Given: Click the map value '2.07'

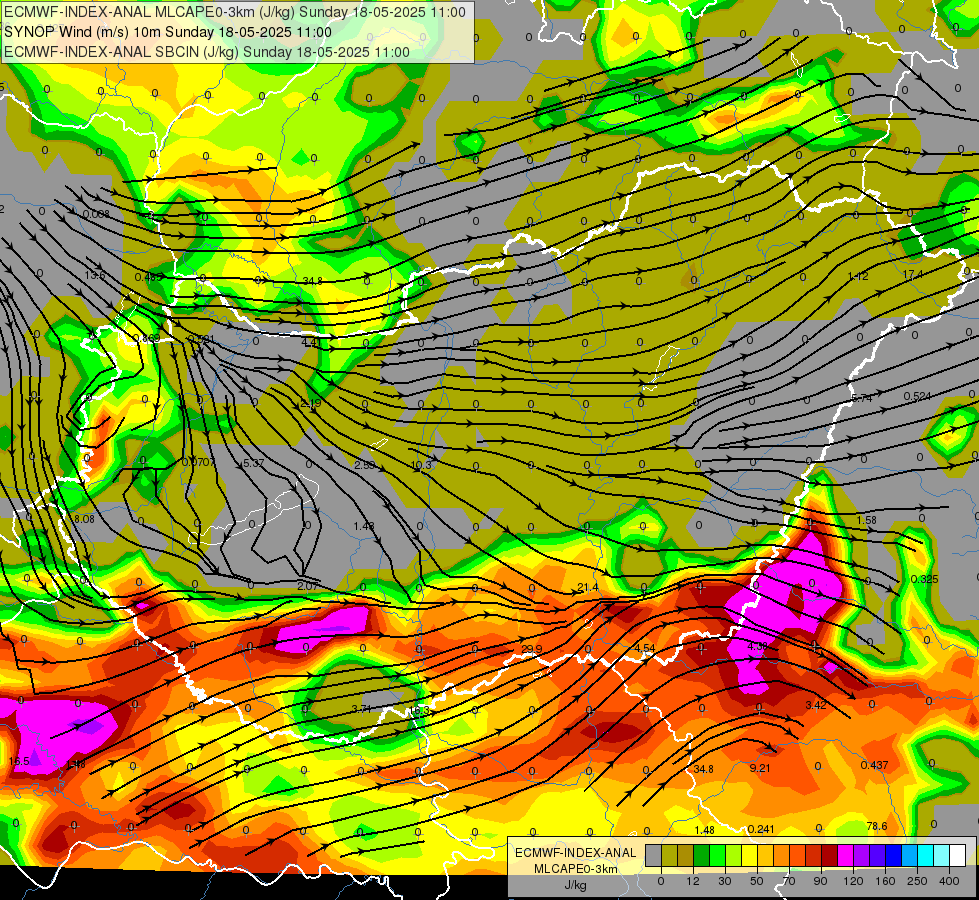Looking at the screenshot, I should [308, 586].
